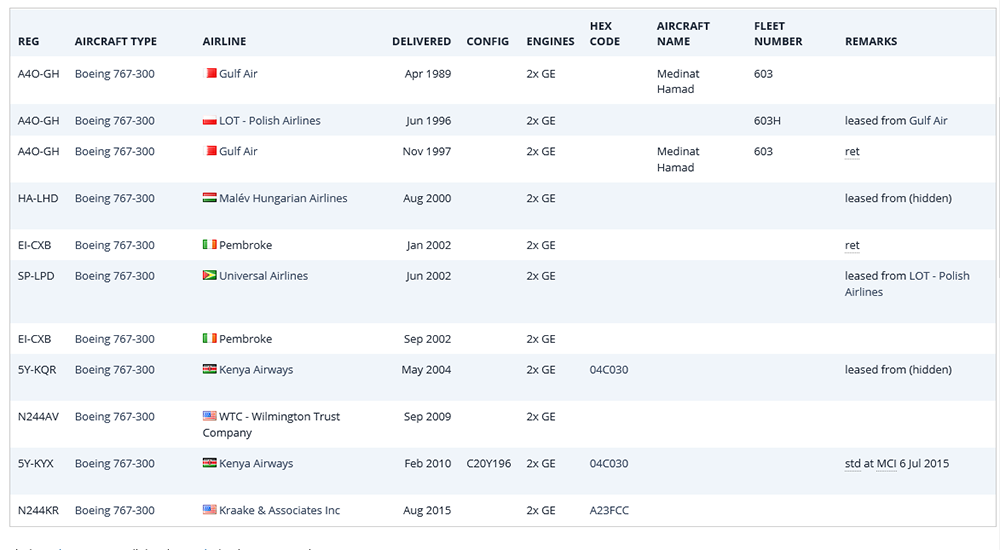
Task: Click delivered date Jun 1996
Action: click(429, 121)
